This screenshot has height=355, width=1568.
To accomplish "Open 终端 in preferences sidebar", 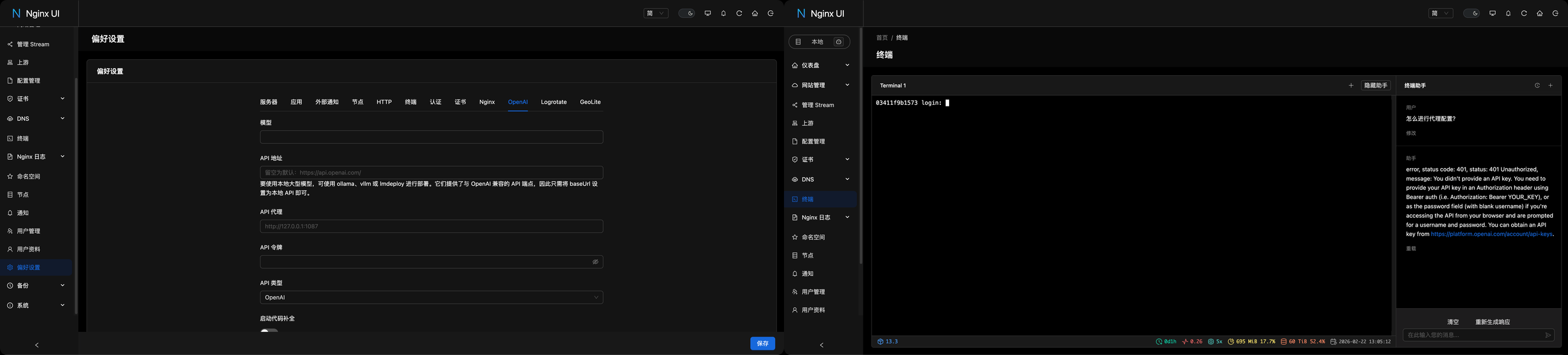I will click(36, 138).
